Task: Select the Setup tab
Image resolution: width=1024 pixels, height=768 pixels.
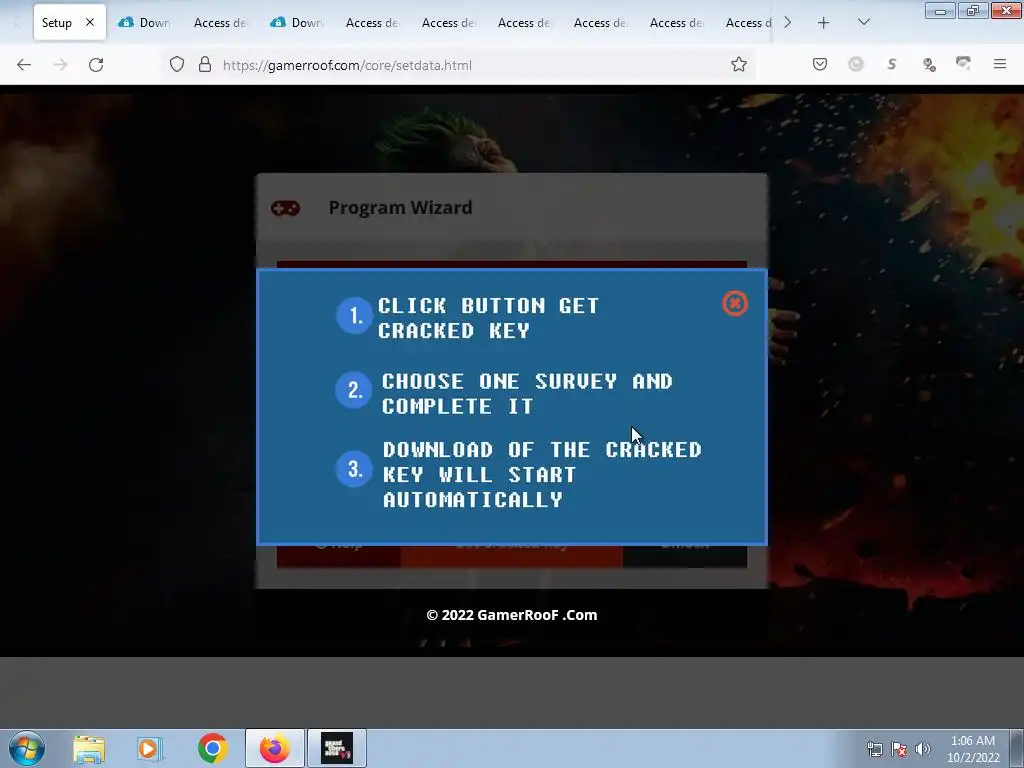Action: (70, 23)
